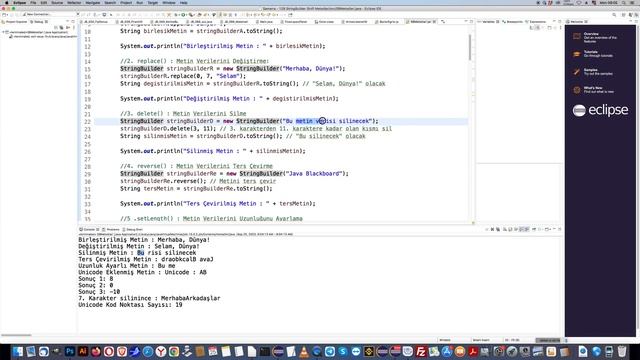Open Illustrator from the Dock
Image resolution: width=640 pixels, height=360 pixels.
click(x=83, y=351)
